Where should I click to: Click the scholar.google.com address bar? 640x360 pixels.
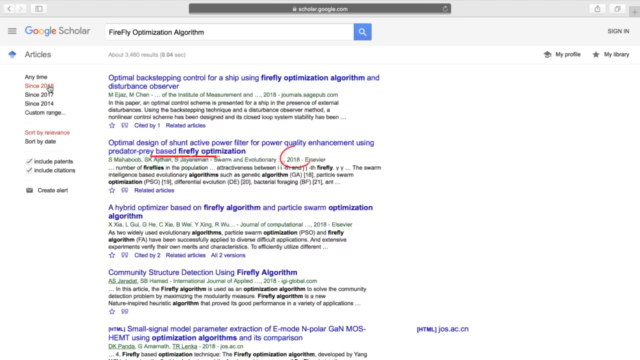point(320,9)
